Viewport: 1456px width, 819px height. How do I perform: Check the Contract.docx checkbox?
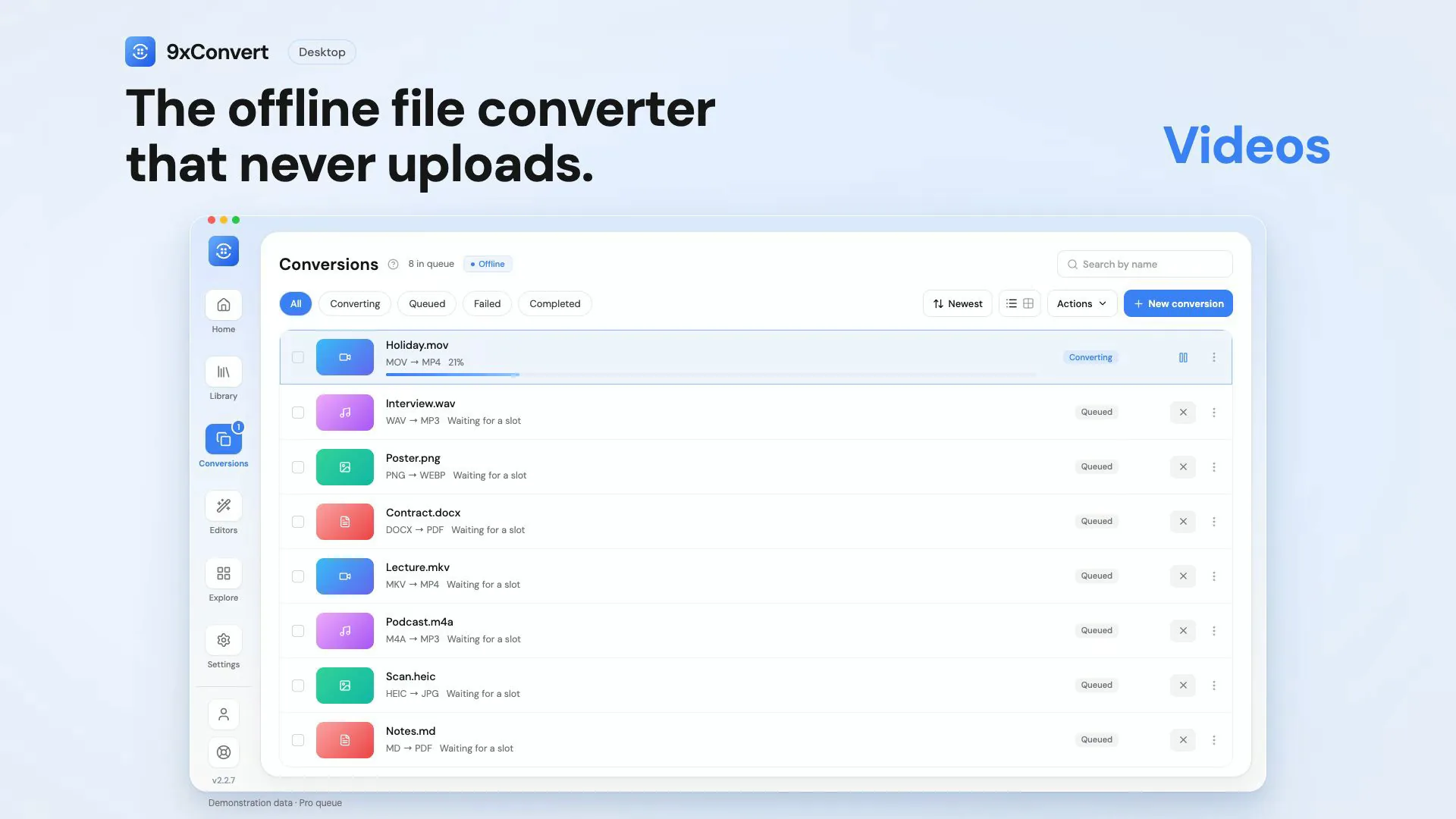click(298, 522)
